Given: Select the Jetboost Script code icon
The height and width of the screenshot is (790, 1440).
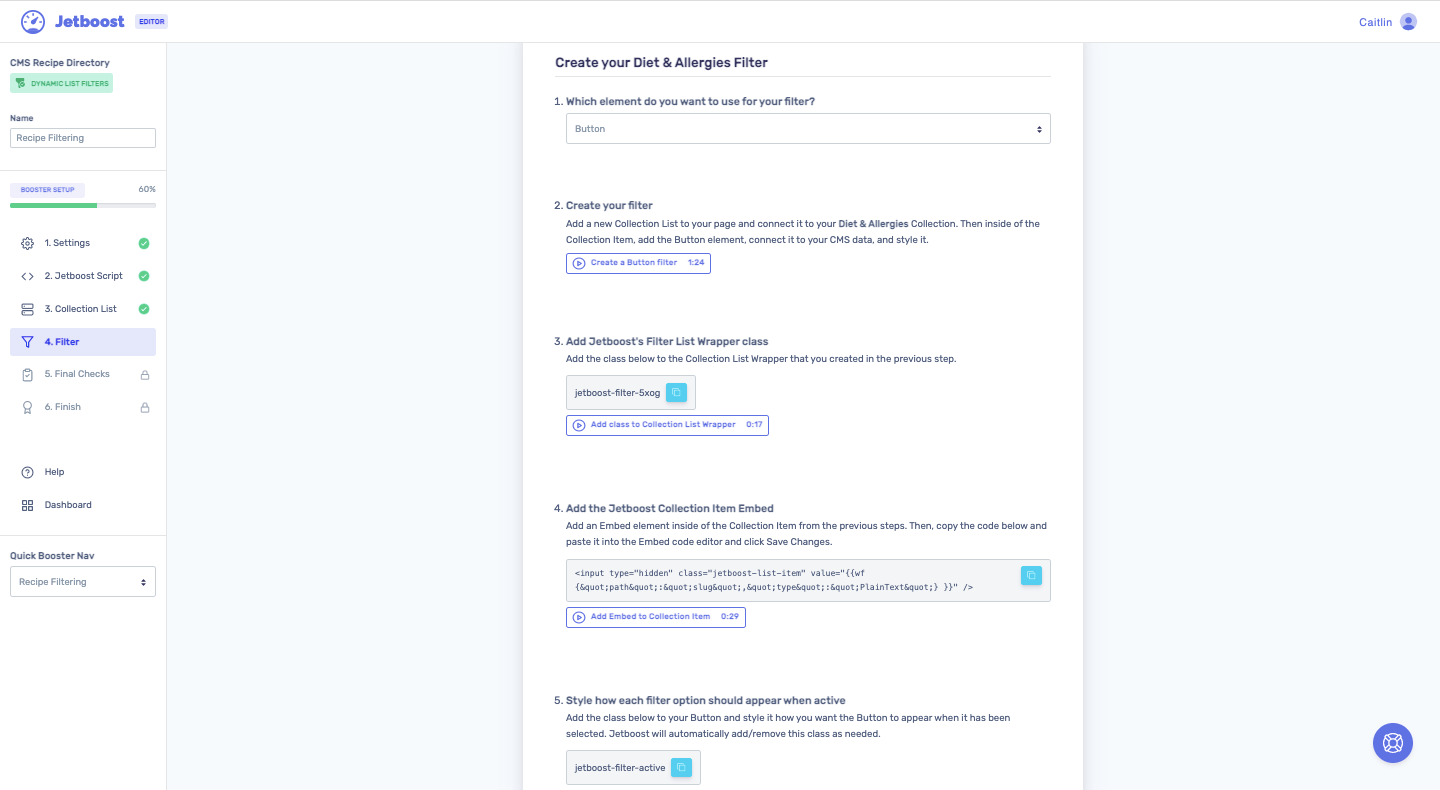Looking at the screenshot, I should click(x=27, y=275).
